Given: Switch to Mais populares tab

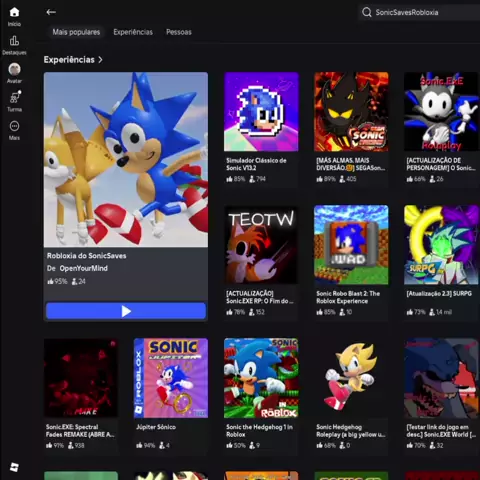Looking at the screenshot, I should tap(76, 32).
